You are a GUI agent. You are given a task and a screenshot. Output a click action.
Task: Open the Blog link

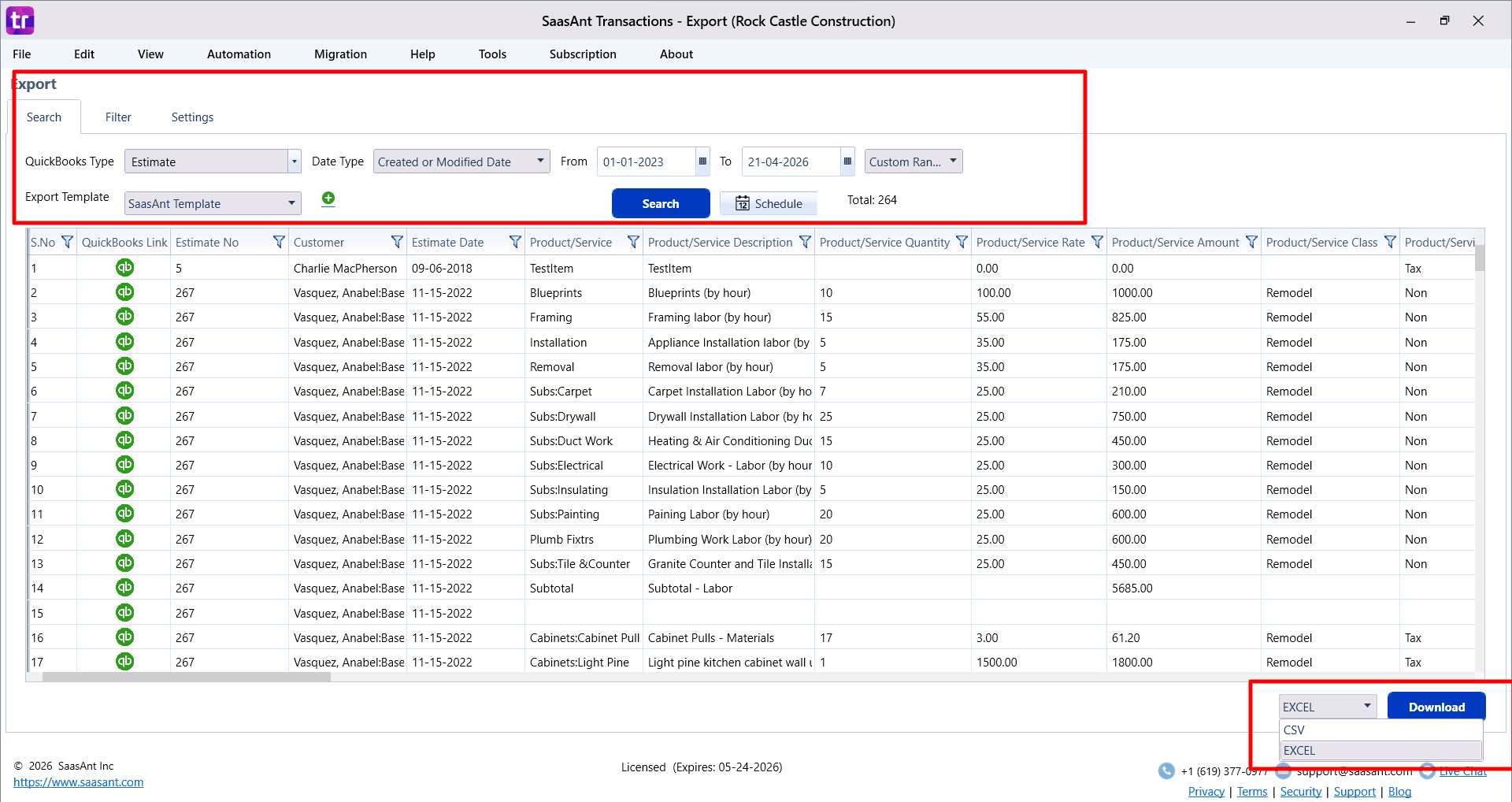(x=1399, y=792)
